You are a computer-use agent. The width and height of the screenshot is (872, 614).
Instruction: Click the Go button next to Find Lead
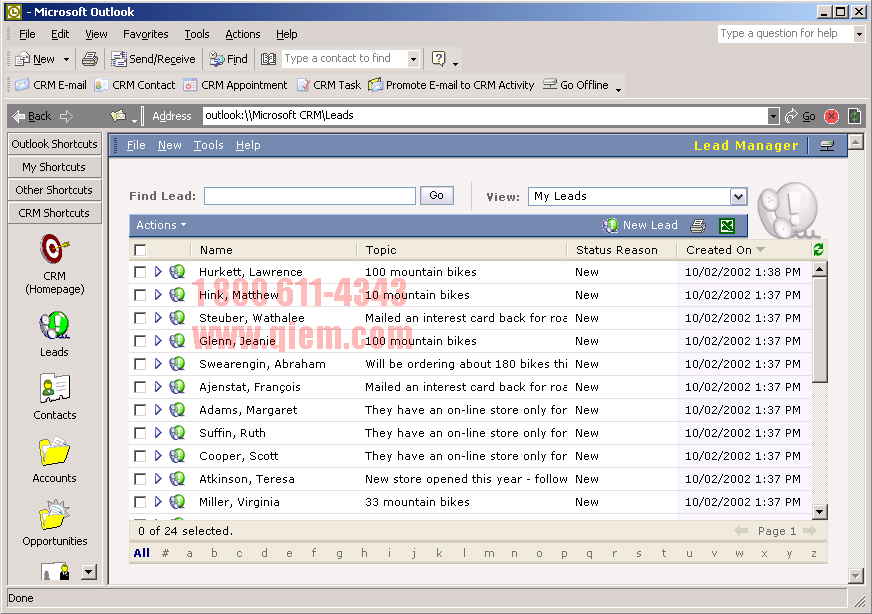point(437,195)
